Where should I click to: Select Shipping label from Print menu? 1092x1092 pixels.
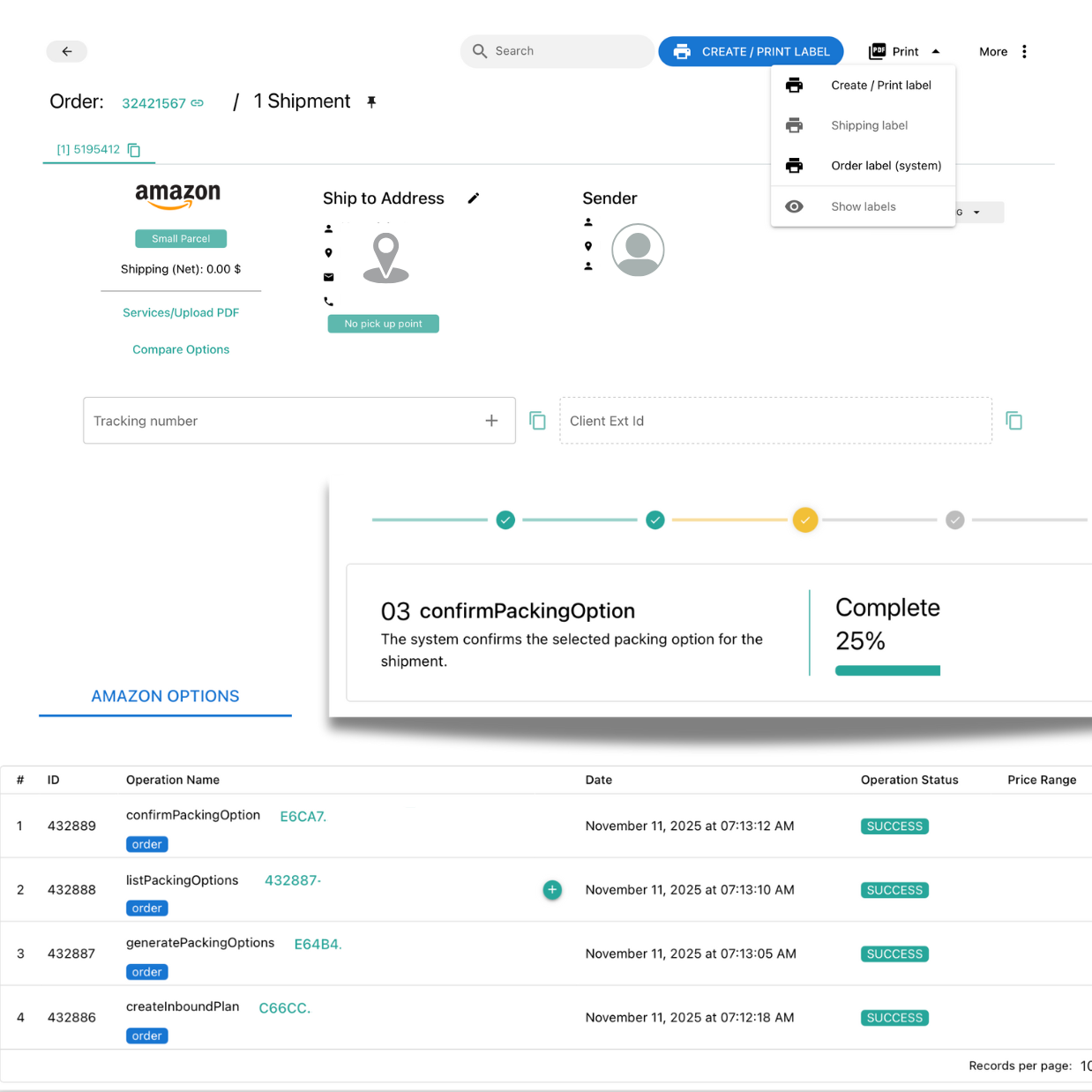coord(869,125)
